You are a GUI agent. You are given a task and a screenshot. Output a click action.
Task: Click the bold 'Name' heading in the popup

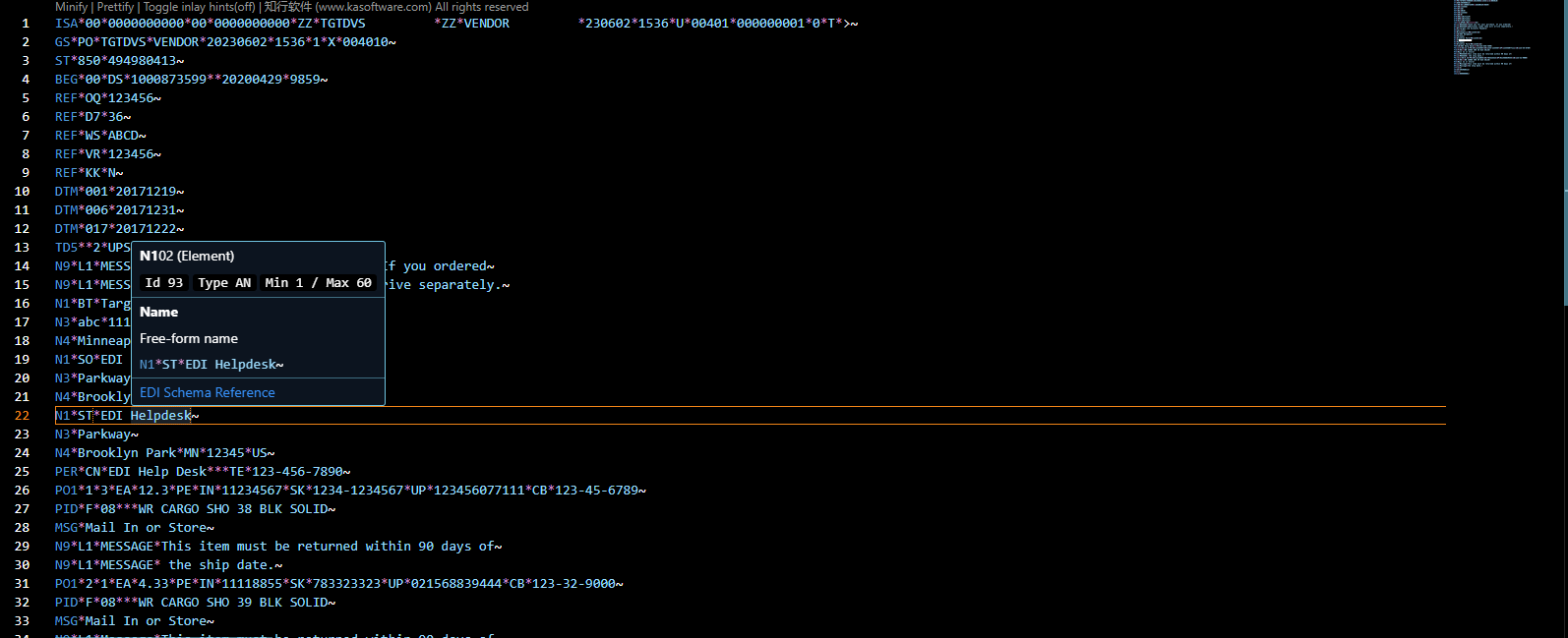coord(159,312)
